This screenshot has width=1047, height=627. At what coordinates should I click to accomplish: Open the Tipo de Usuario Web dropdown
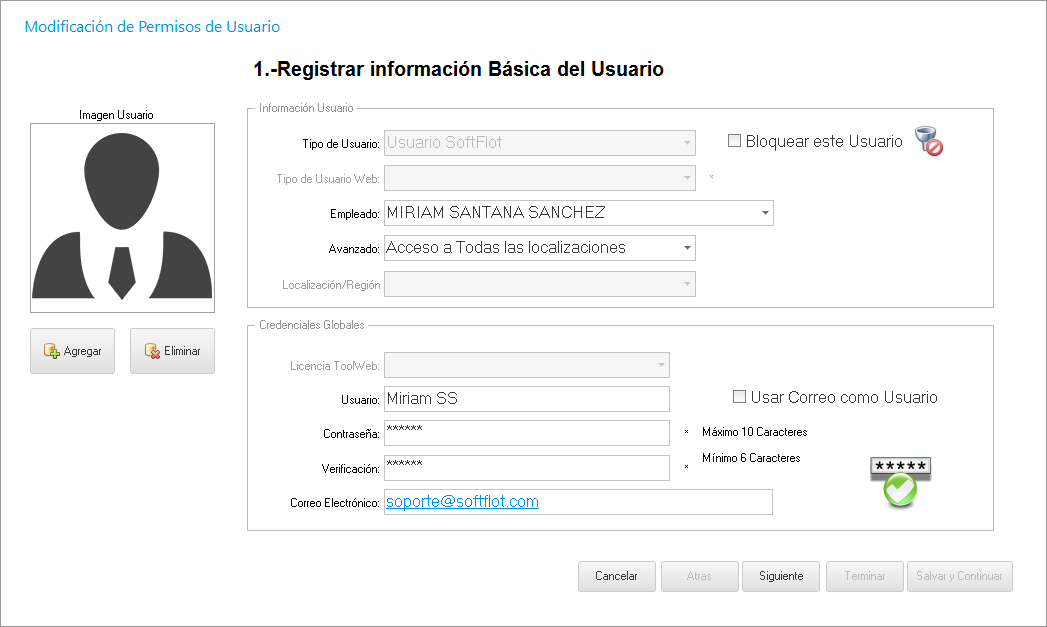687,179
